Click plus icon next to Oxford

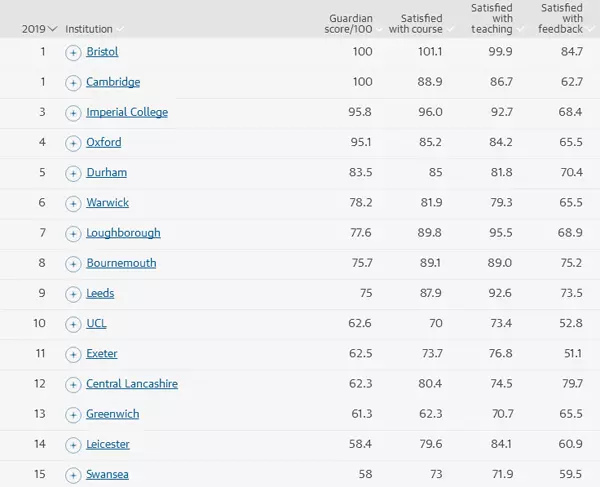(73, 143)
